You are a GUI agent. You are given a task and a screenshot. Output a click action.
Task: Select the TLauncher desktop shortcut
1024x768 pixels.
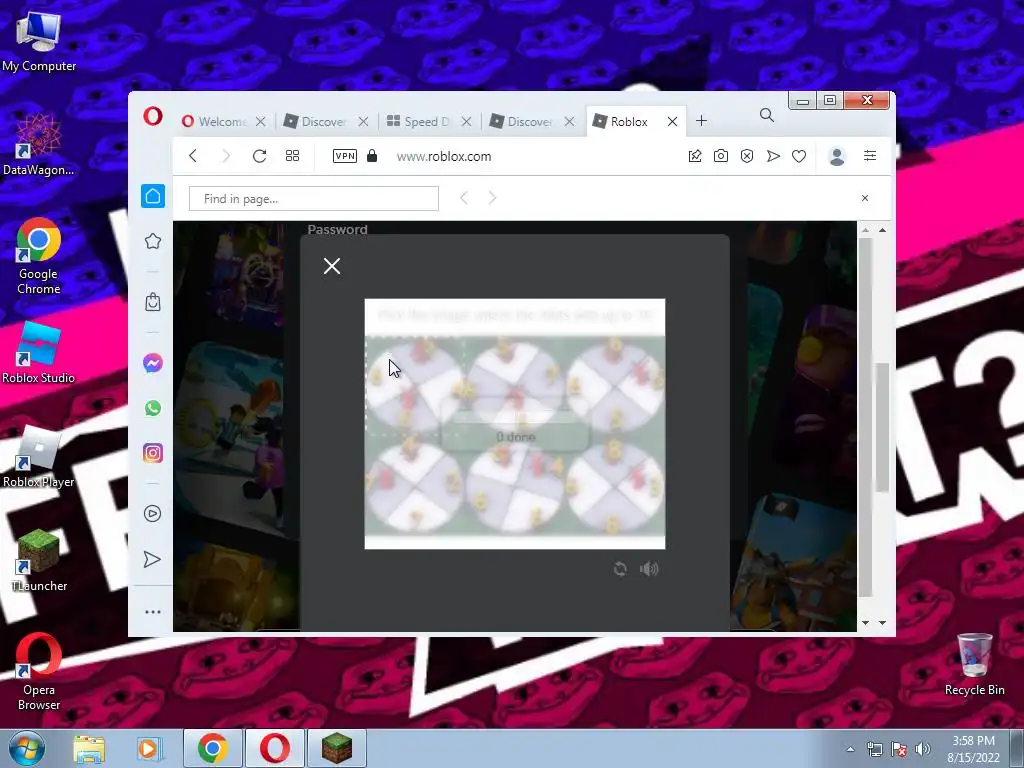39,561
